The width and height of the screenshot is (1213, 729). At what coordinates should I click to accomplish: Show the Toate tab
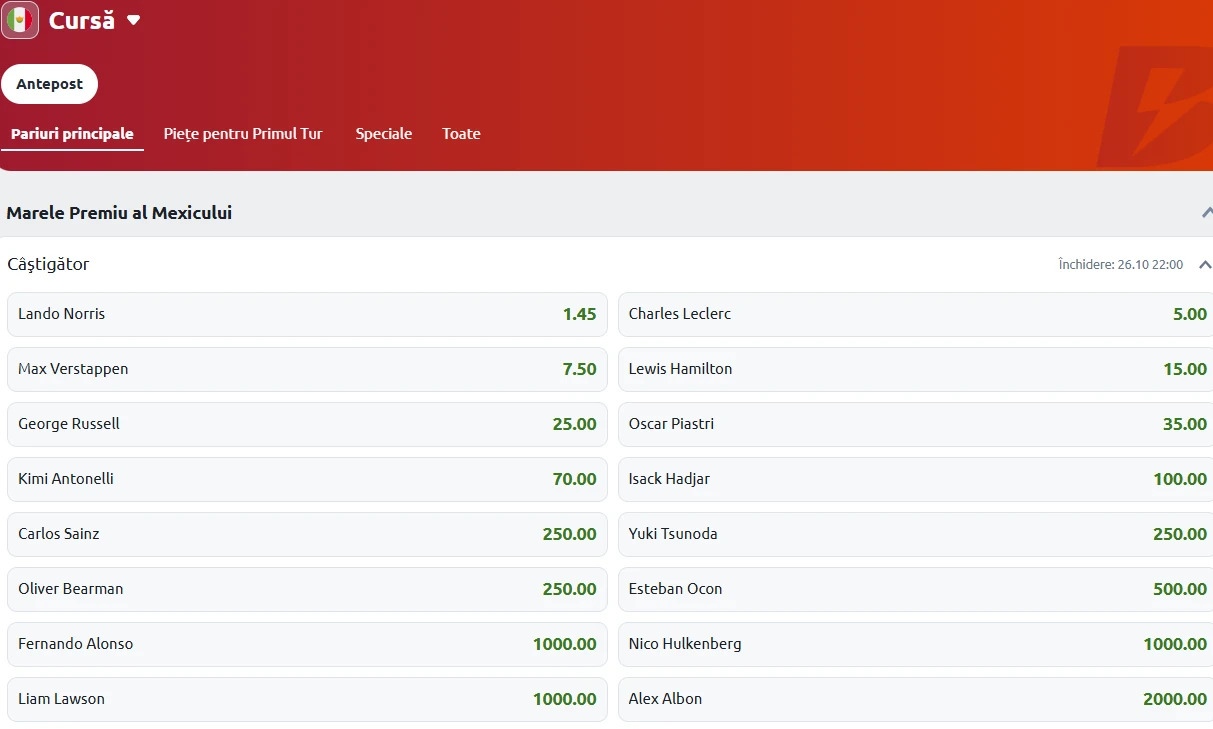coord(461,134)
